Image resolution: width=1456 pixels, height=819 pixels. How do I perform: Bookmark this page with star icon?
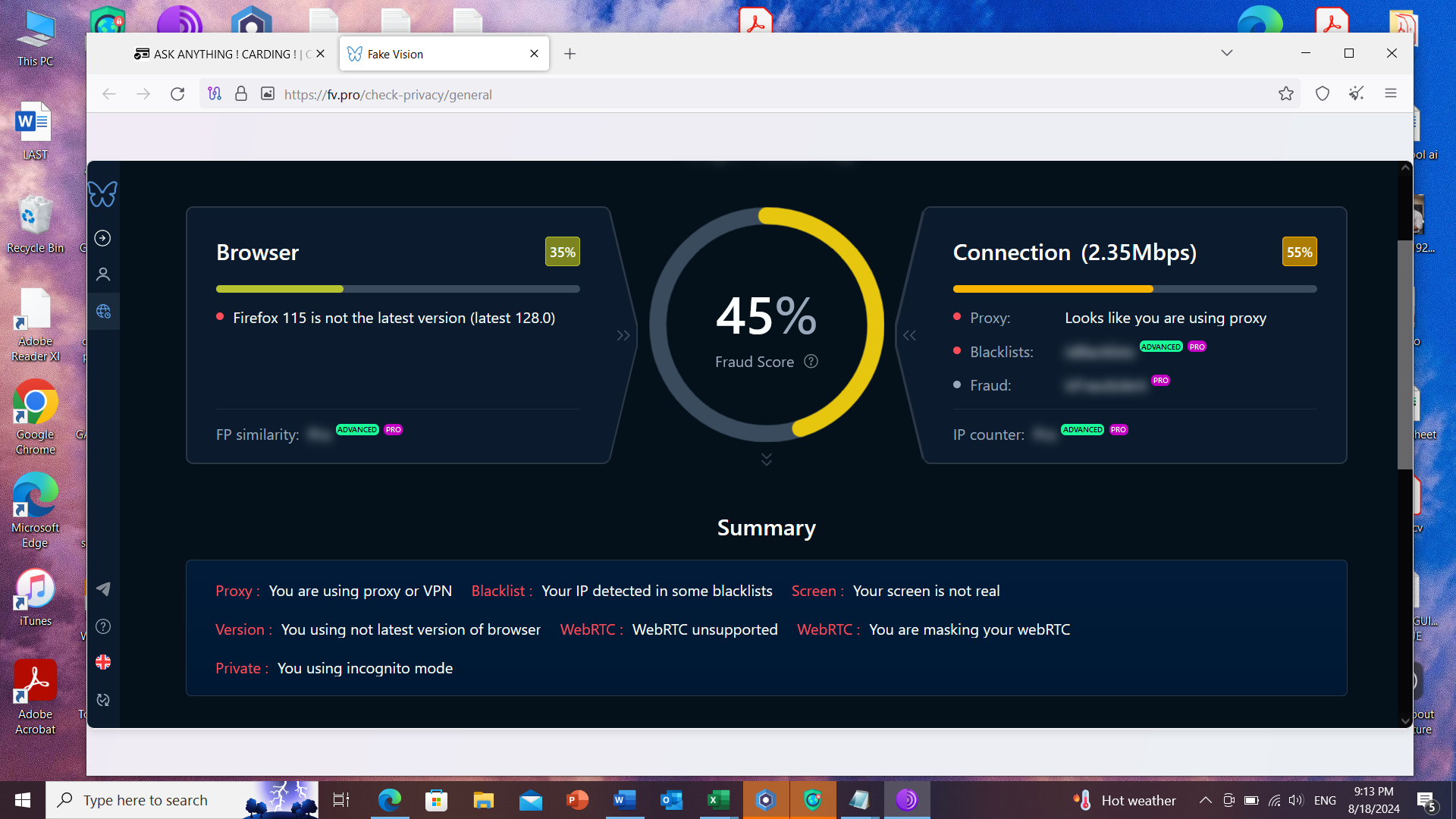pos(1285,94)
